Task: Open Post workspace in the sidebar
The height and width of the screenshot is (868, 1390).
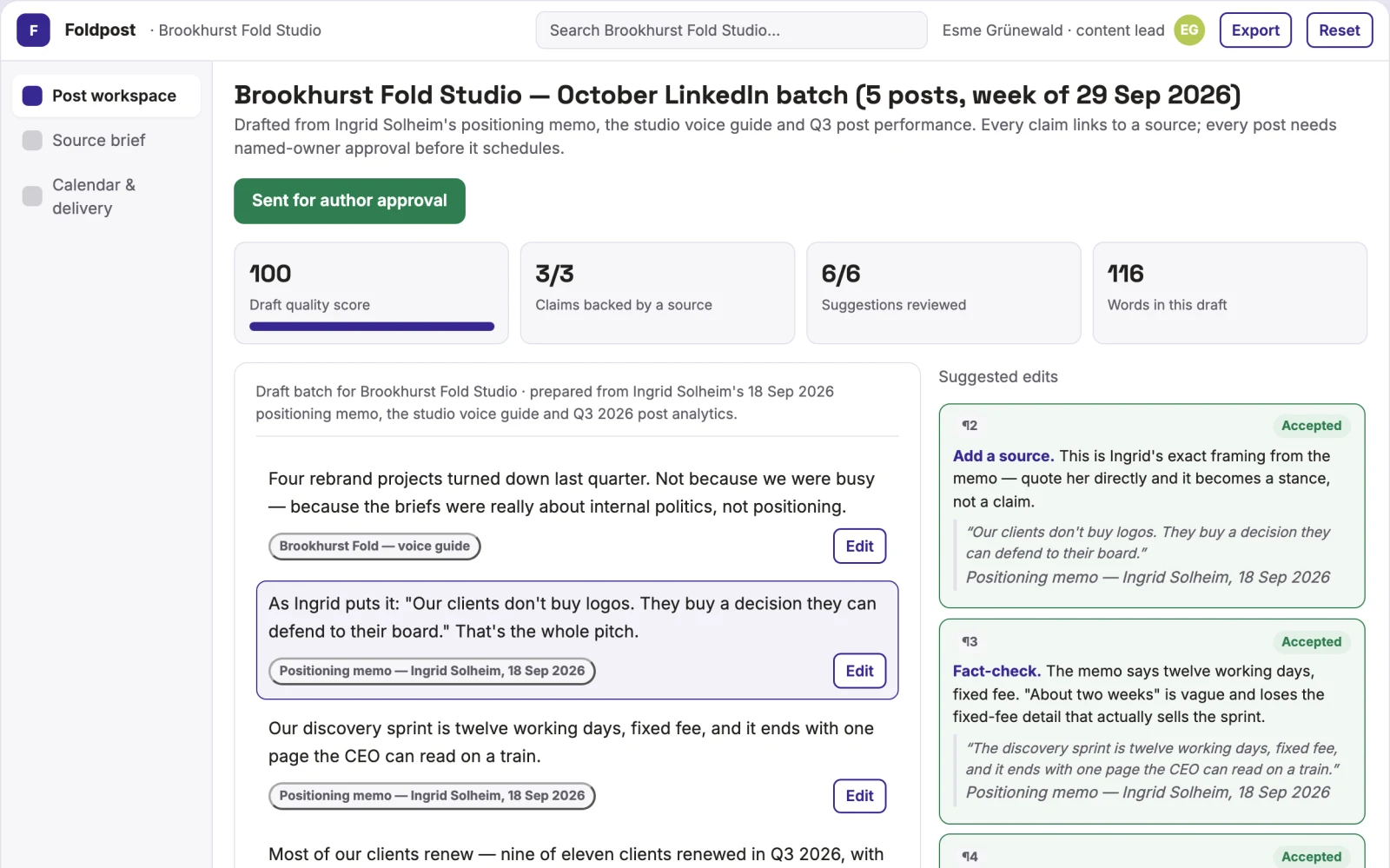Action: pyautogui.click(x=106, y=96)
